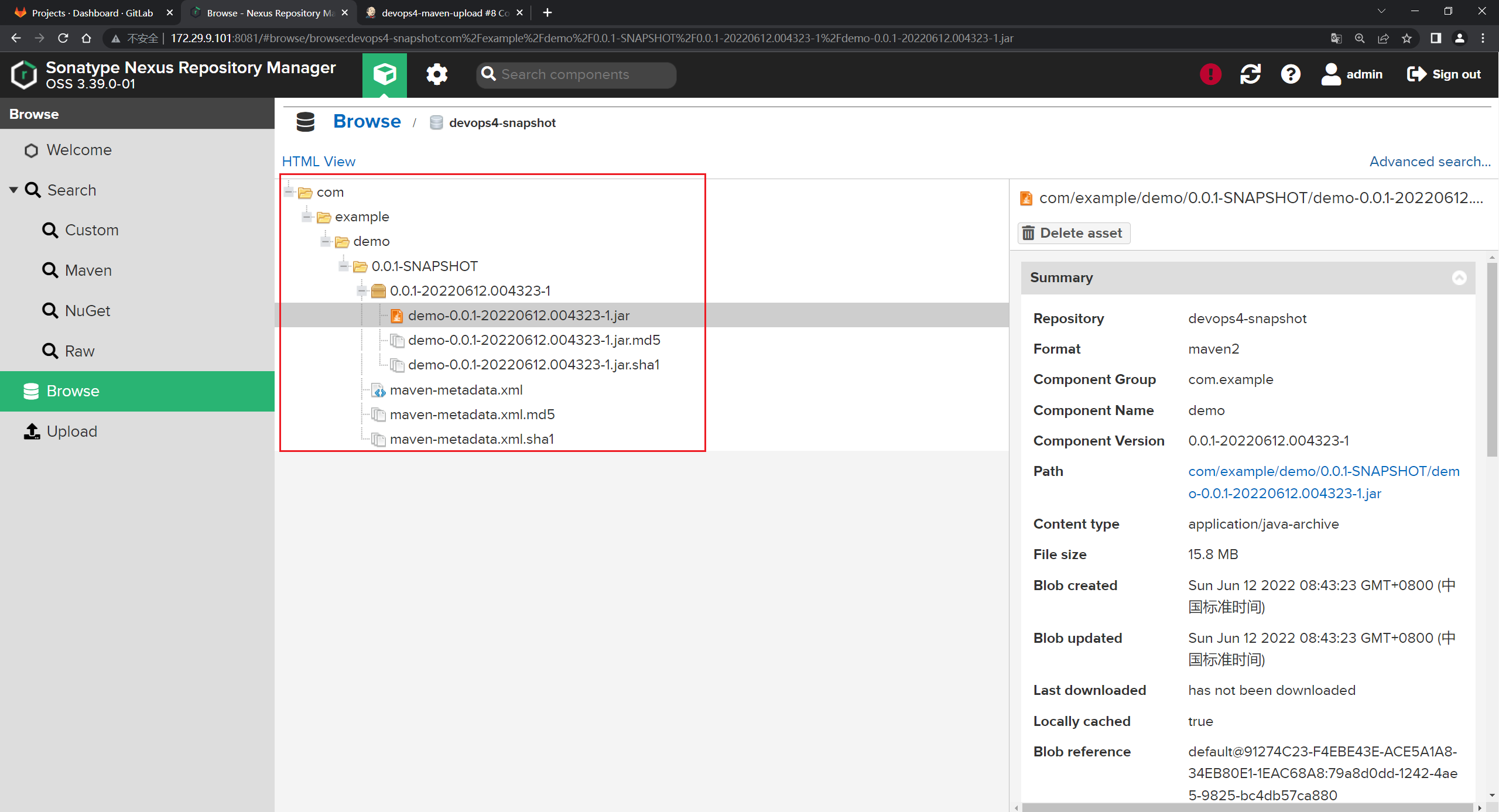
Task: Click the jar icon in asset detail header
Action: [1026, 198]
